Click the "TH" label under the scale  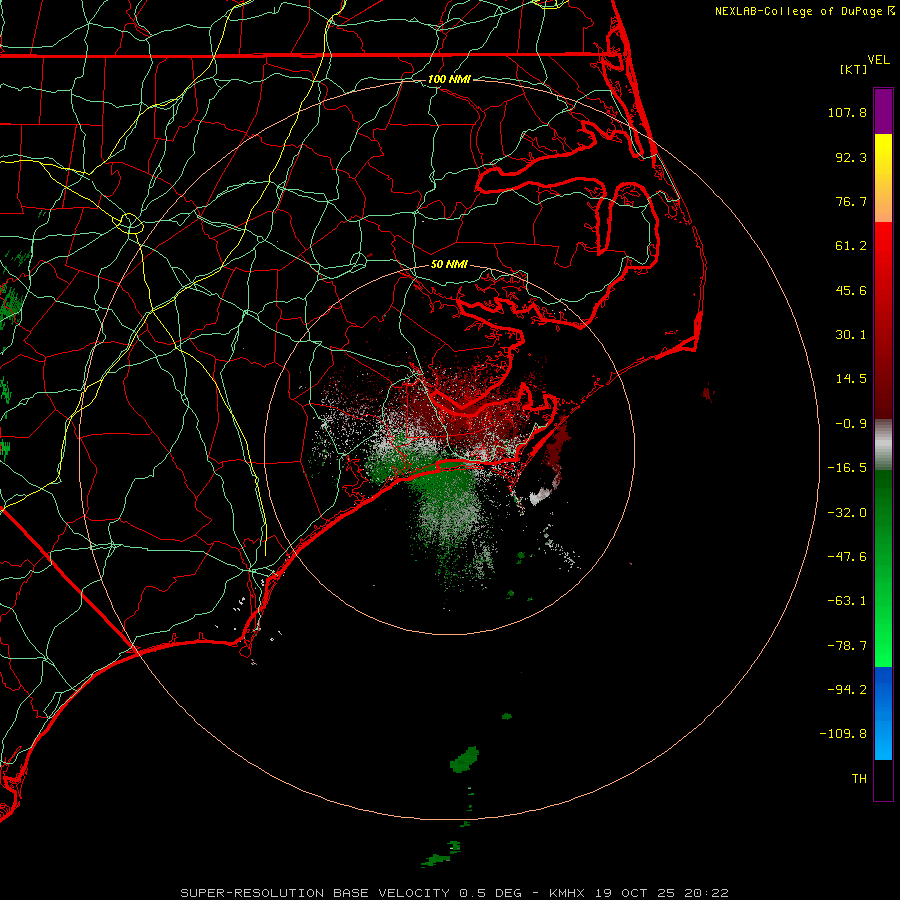coord(859,779)
